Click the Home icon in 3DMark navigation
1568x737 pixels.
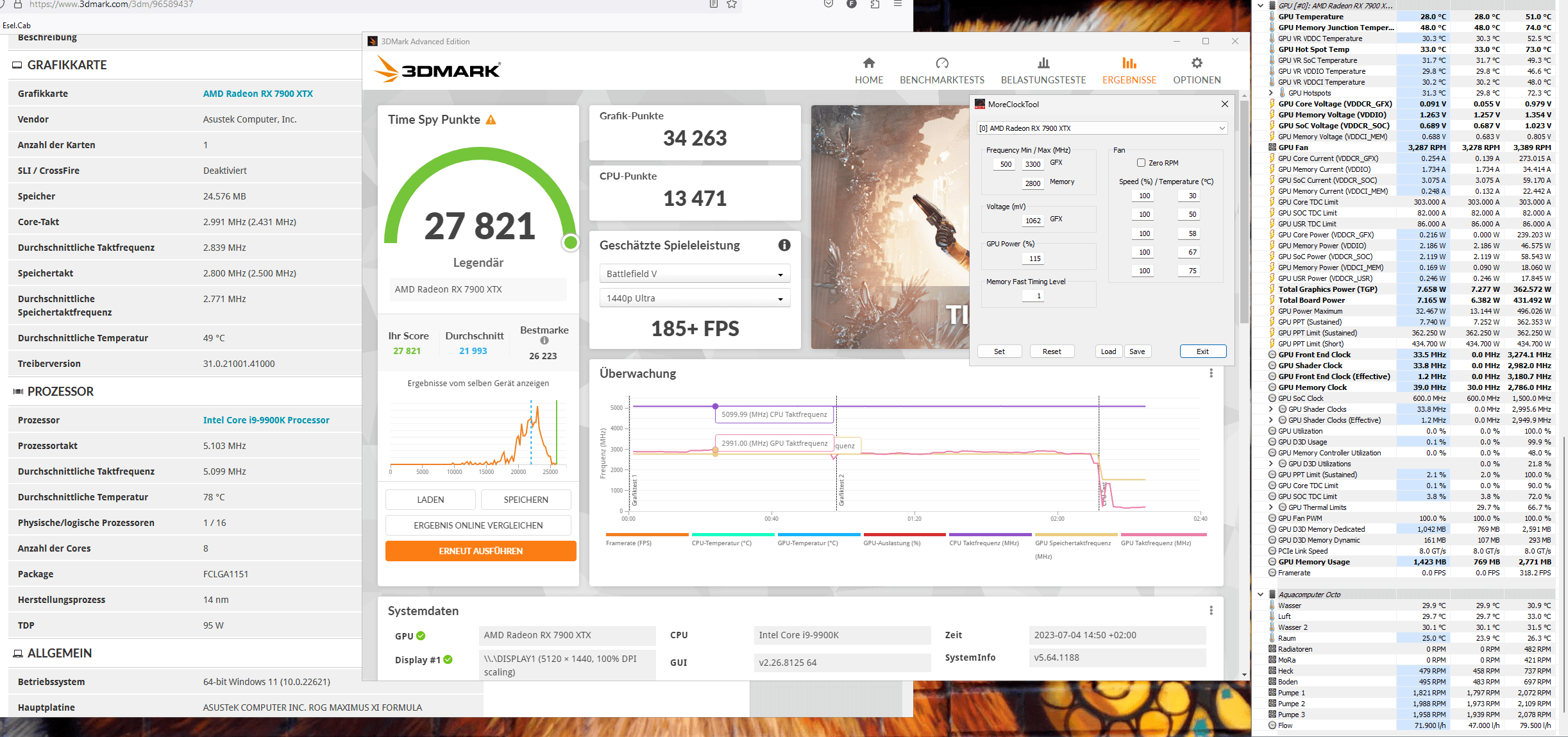coord(868,63)
